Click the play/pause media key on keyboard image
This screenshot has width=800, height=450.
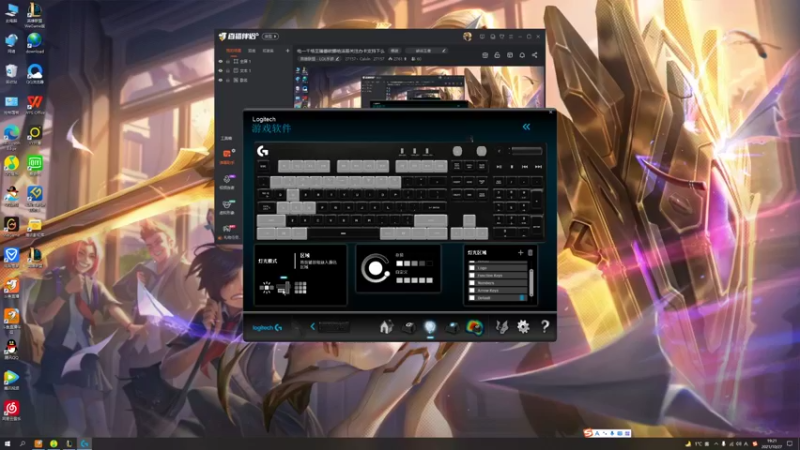(x=499, y=167)
